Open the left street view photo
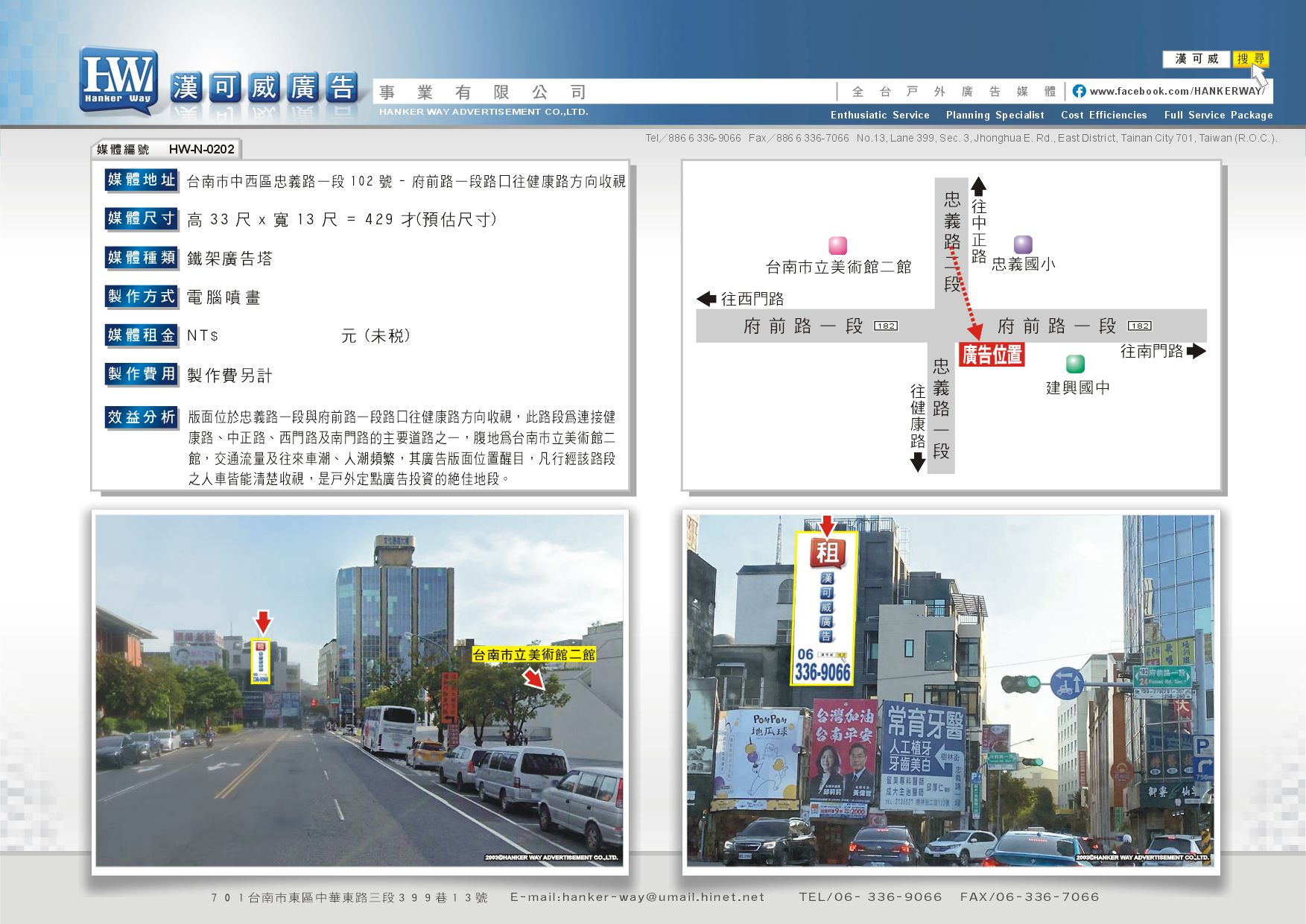This screenshot has height=924, width=1306. [x=360, y=691]
